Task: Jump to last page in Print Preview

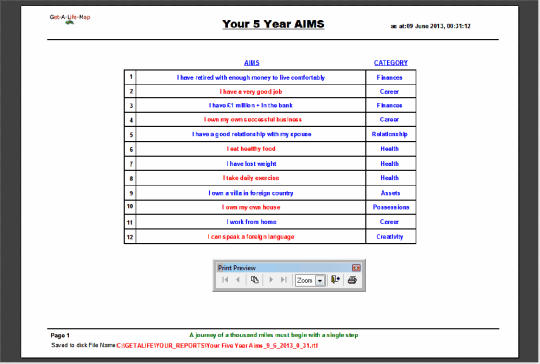Action: click(283, 280)
